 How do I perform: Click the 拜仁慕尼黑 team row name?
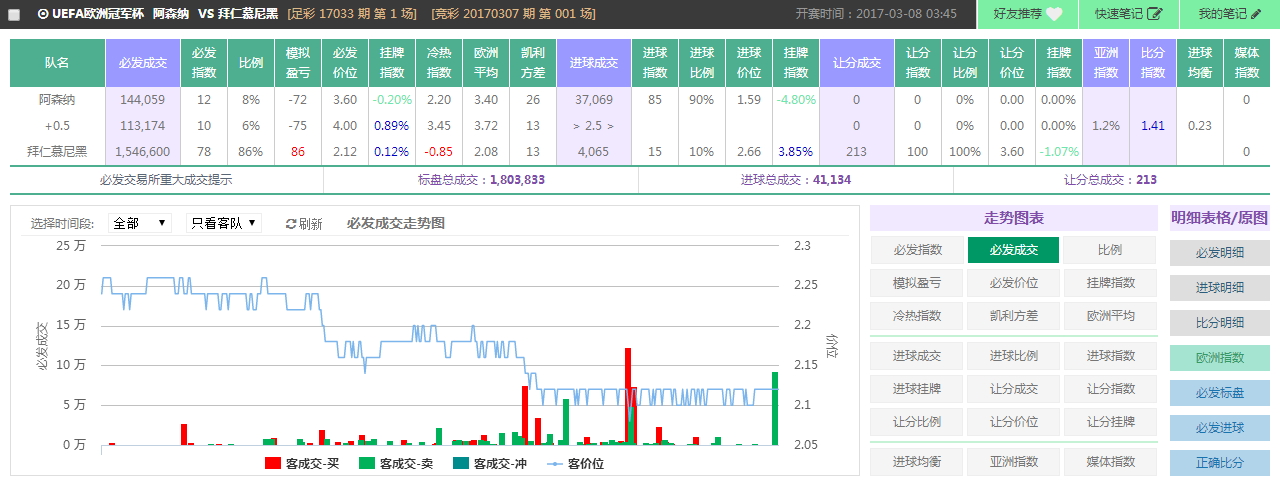point(57,151)
